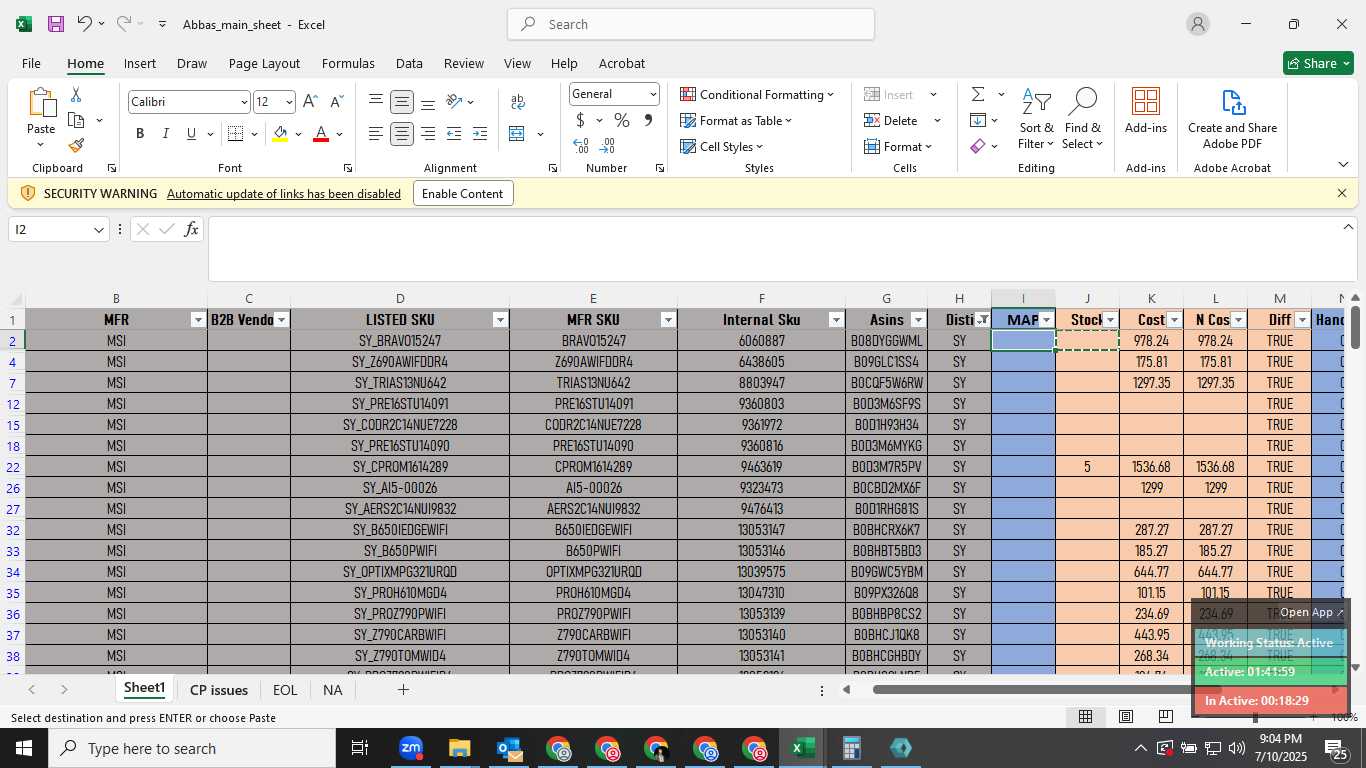
Task: Click the Paste clipboard icon
Action: click(x=41, y=104)
